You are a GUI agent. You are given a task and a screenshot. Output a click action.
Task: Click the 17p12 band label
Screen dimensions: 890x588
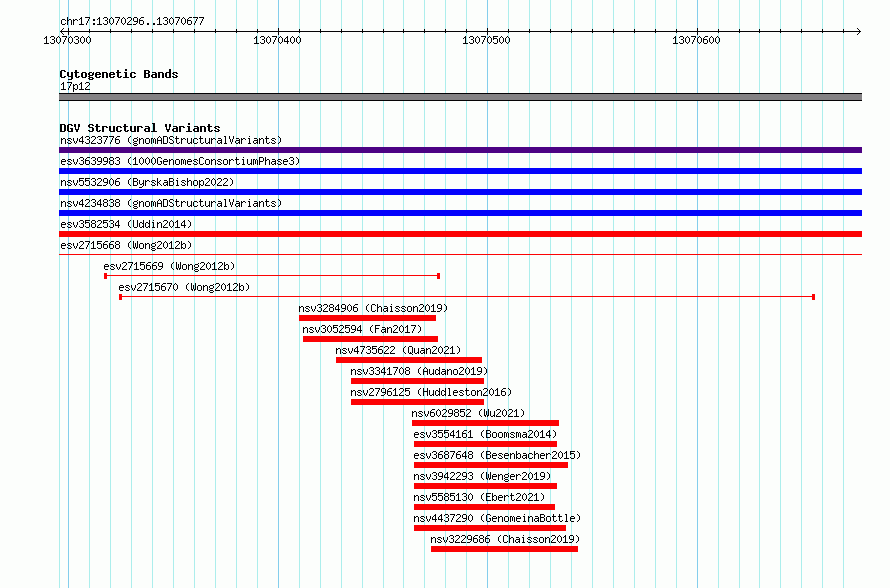(x=75, y=86)
